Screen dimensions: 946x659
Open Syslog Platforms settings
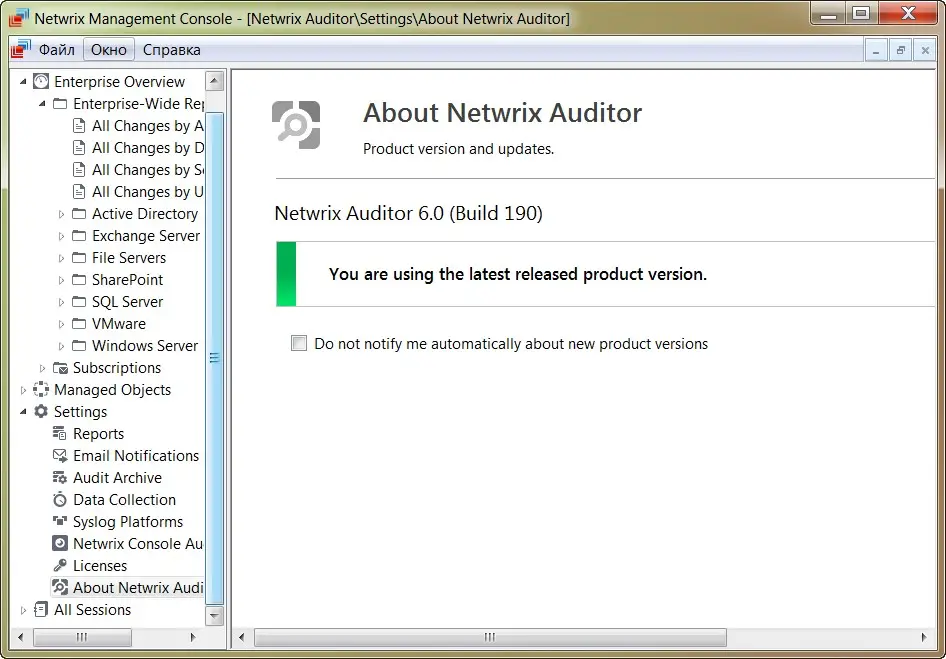point(127,521)
